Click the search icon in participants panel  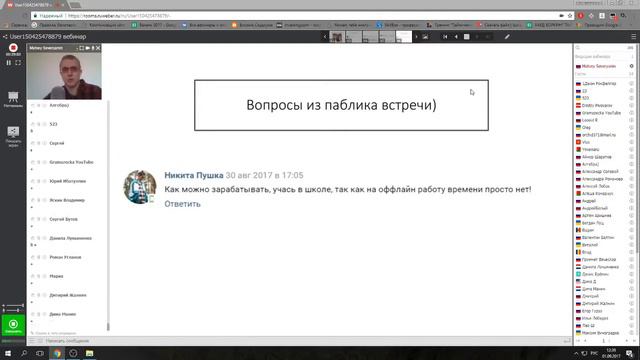(x=578, y=48)
